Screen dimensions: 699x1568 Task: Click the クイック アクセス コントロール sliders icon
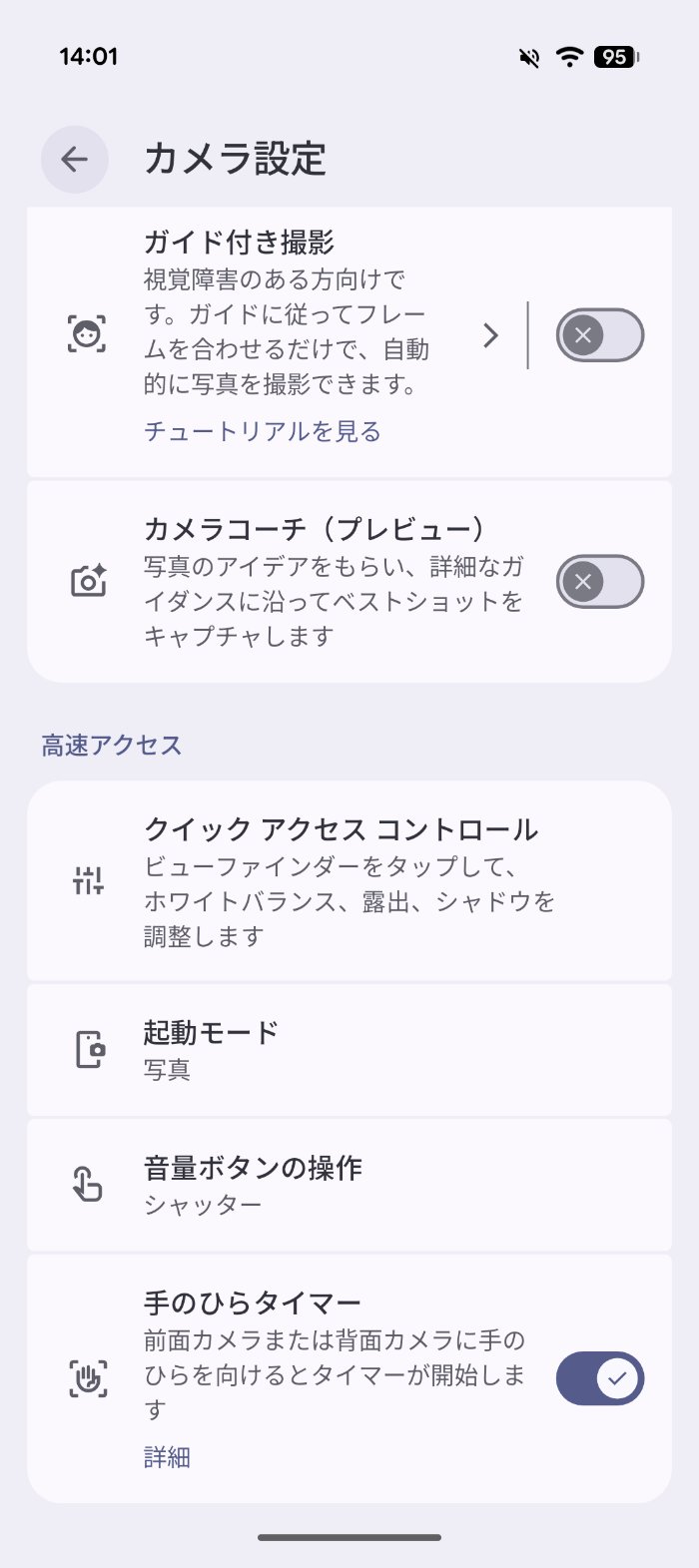point(88,880)
